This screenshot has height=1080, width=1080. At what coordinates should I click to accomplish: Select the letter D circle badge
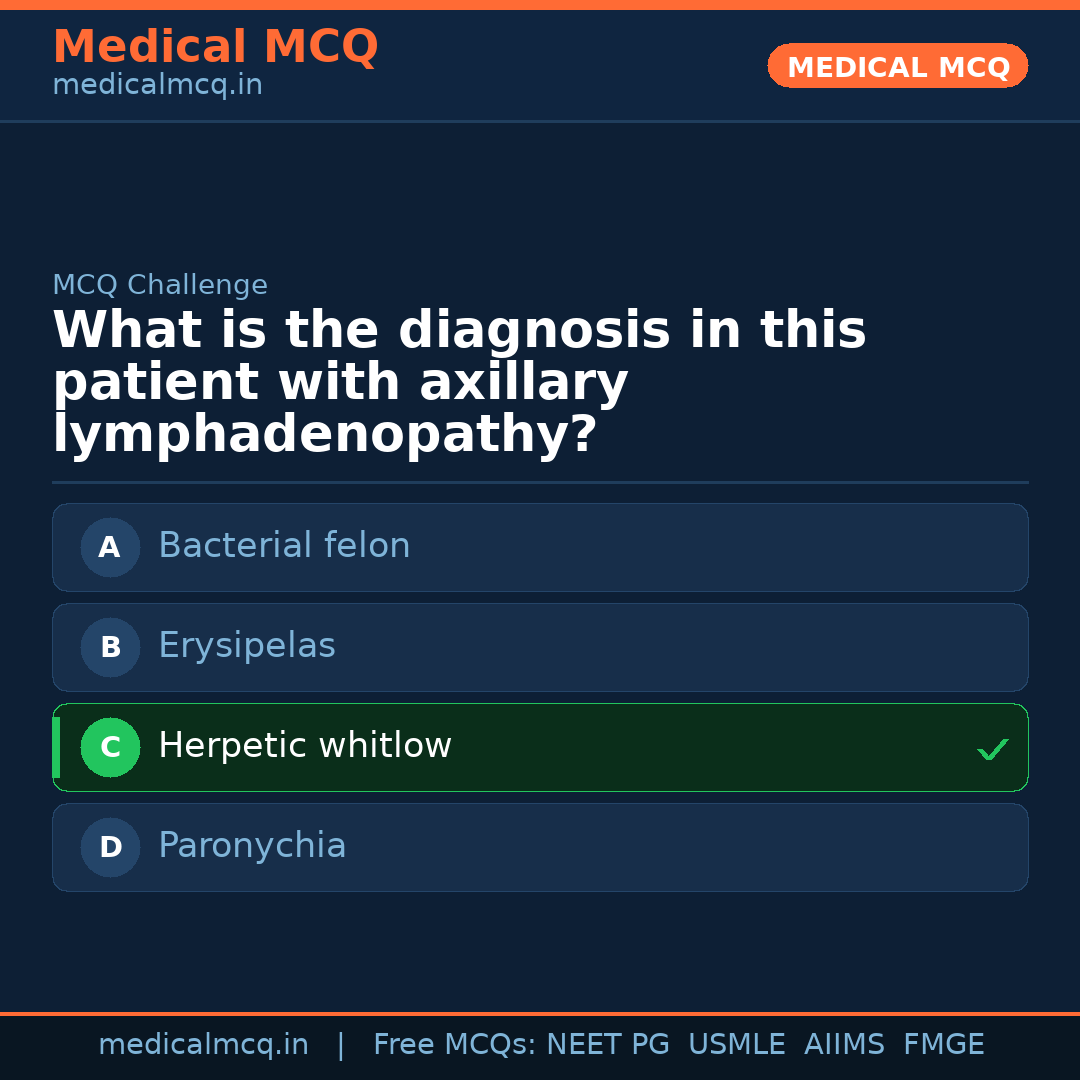click(x=110, y=847)
